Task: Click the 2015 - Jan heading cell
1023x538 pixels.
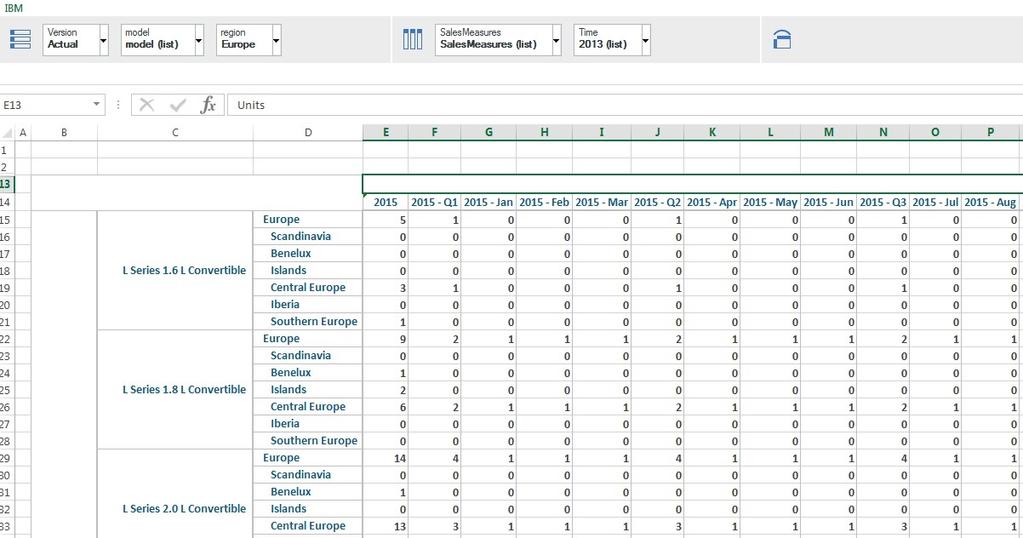Action: pyautogui.click(x=489, y=202)
